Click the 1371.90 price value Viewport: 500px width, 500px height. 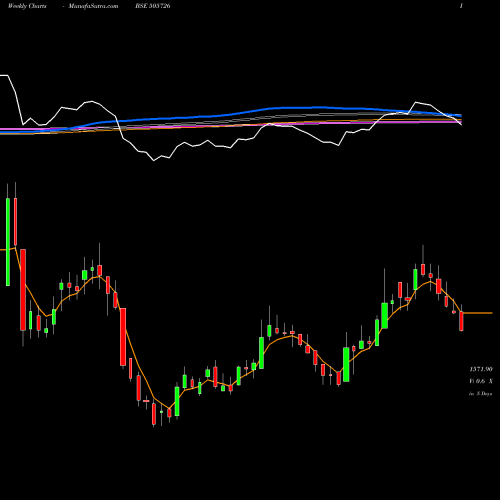coord(481,369)
